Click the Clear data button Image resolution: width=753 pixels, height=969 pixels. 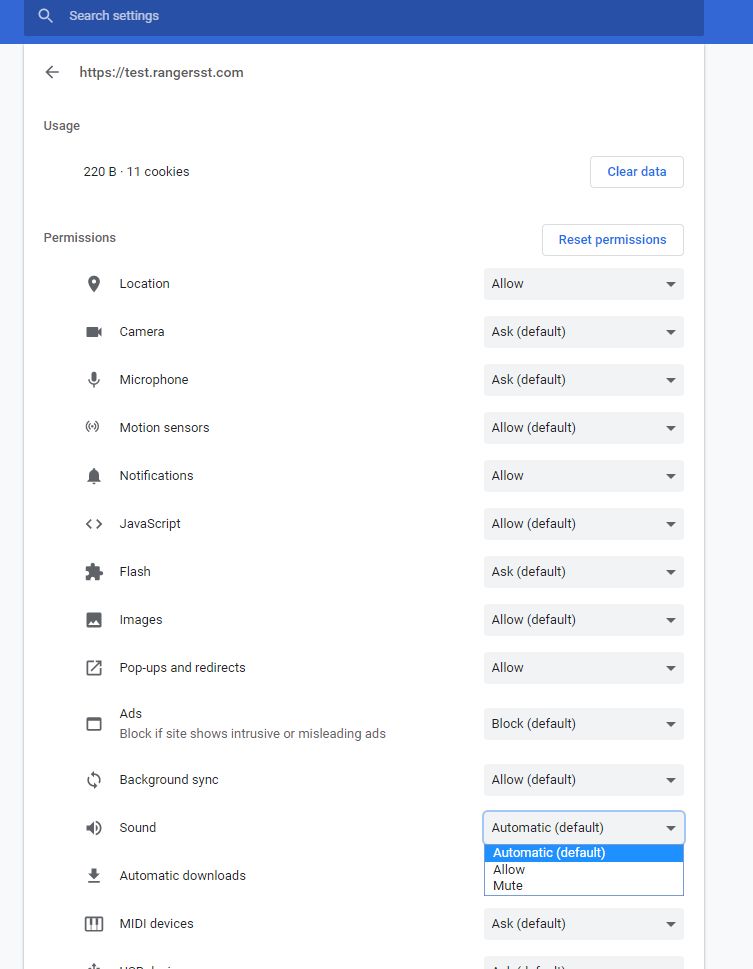(636, 171)
